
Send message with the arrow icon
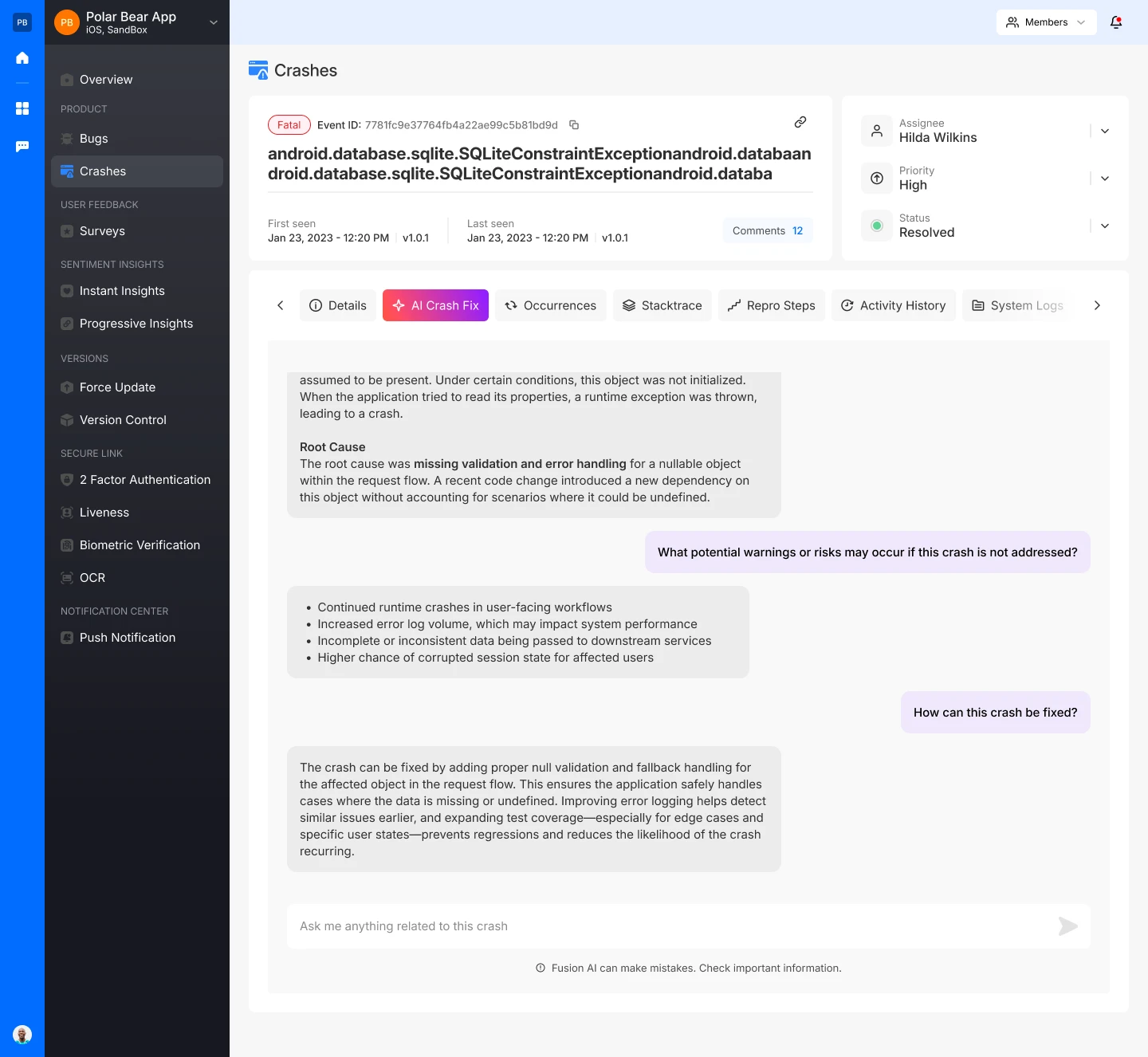[x=1067, y=926]
